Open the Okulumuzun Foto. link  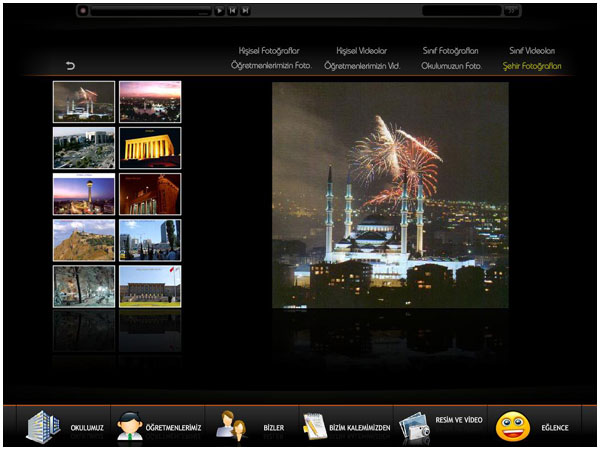tap(452, 66)
